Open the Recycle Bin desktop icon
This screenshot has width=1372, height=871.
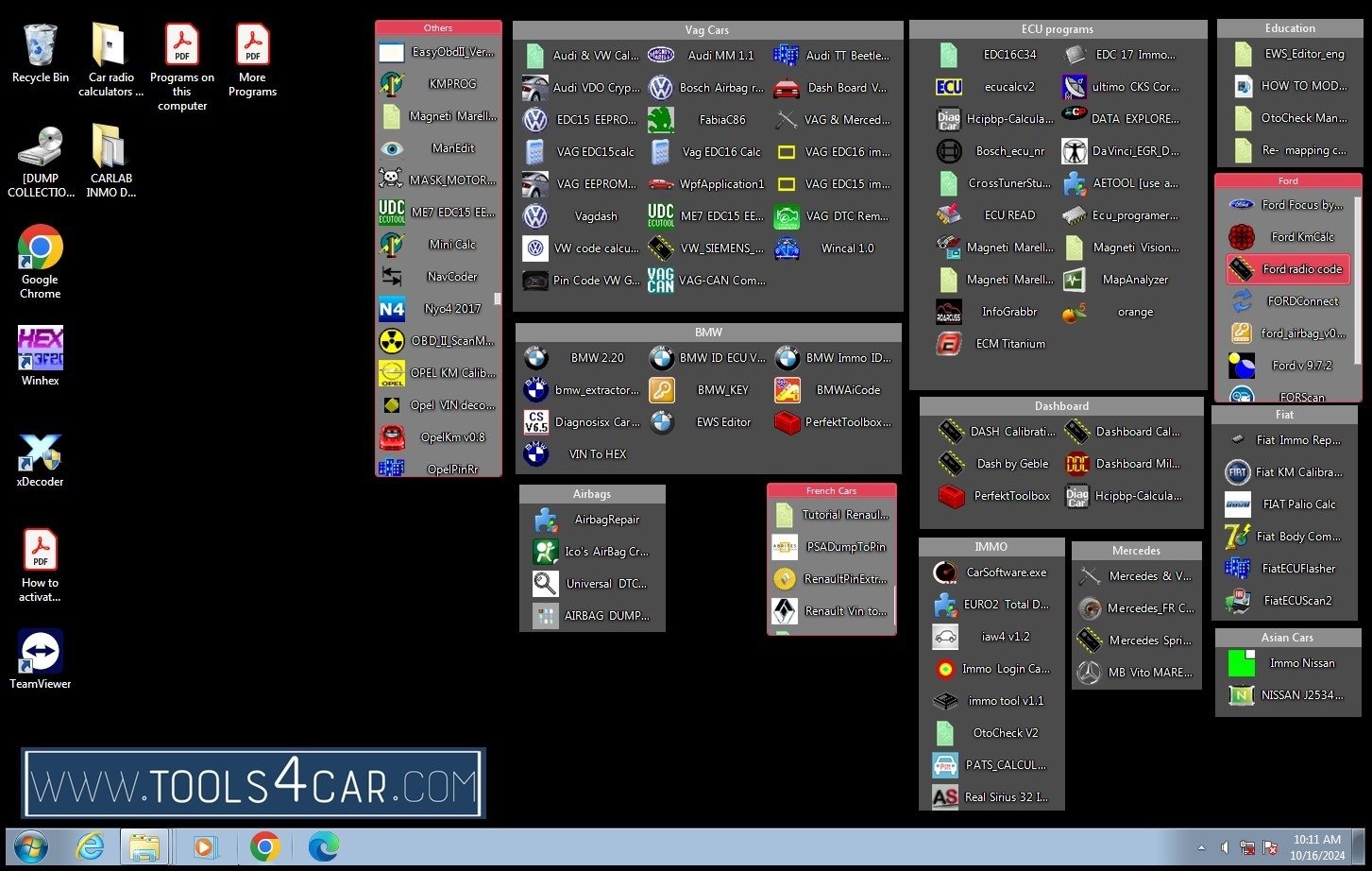click(x=40, y=54)
